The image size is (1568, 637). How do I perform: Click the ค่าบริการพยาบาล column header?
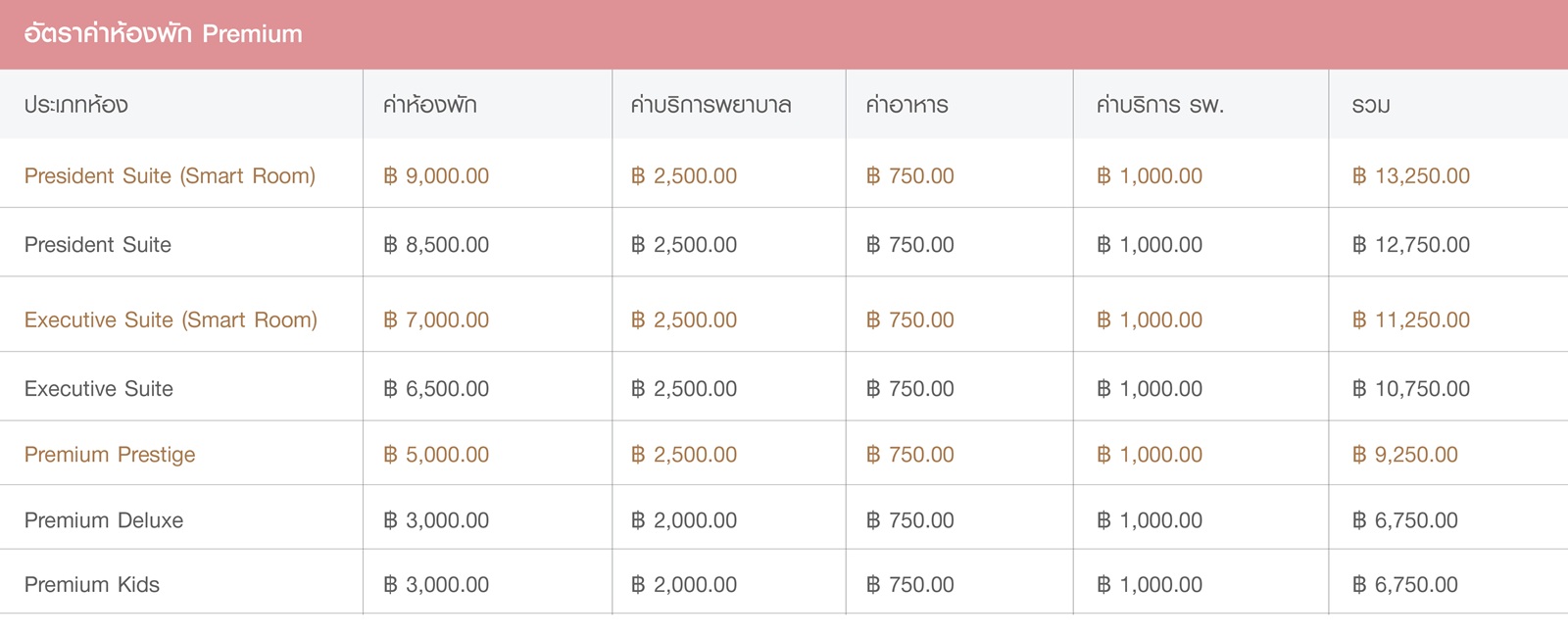click(x=710, y=105)
